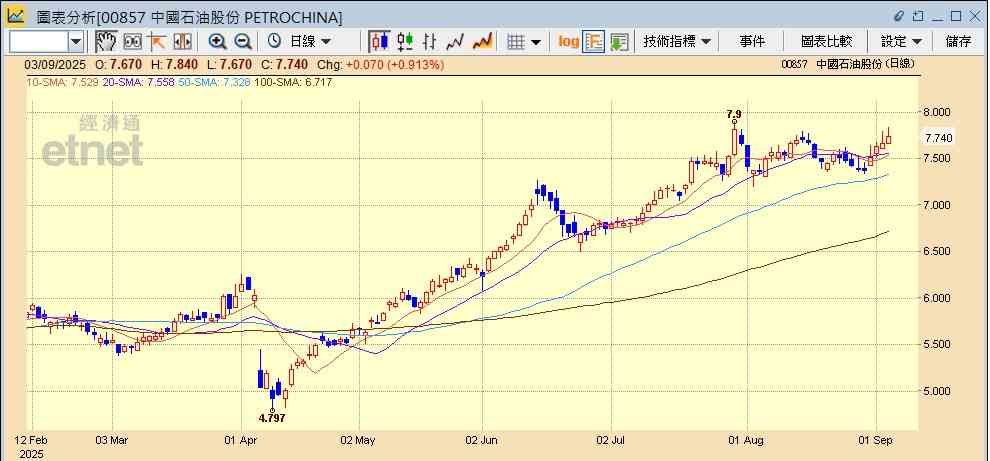Click the 7.740 current price tag

click(938, 138)
